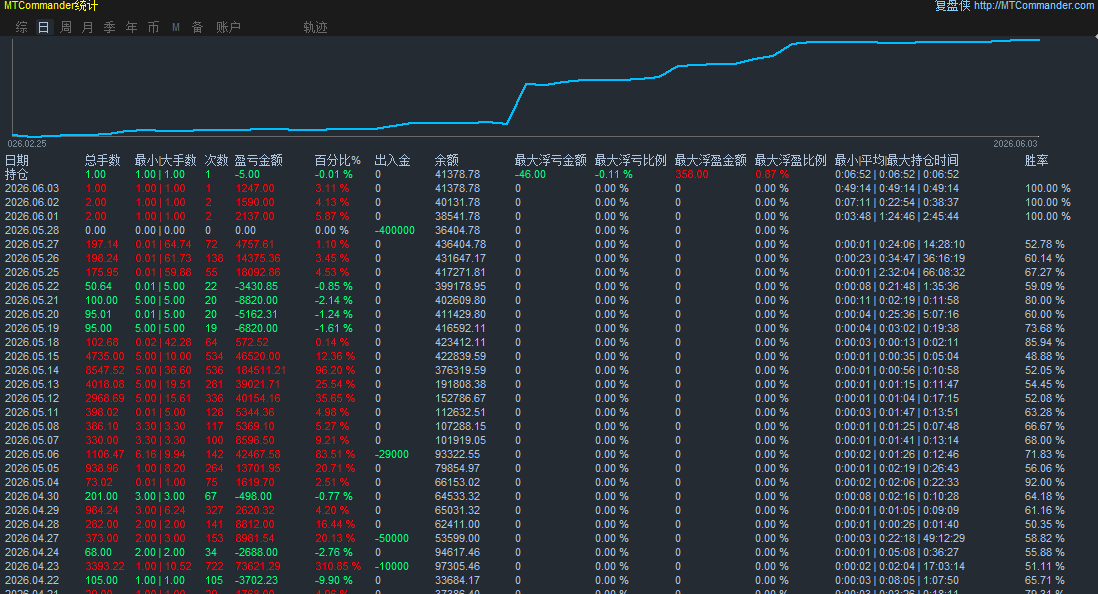Click the 胜率 column header
1098x594 pixels.
pyautogui.click(x=1036, y=160)
